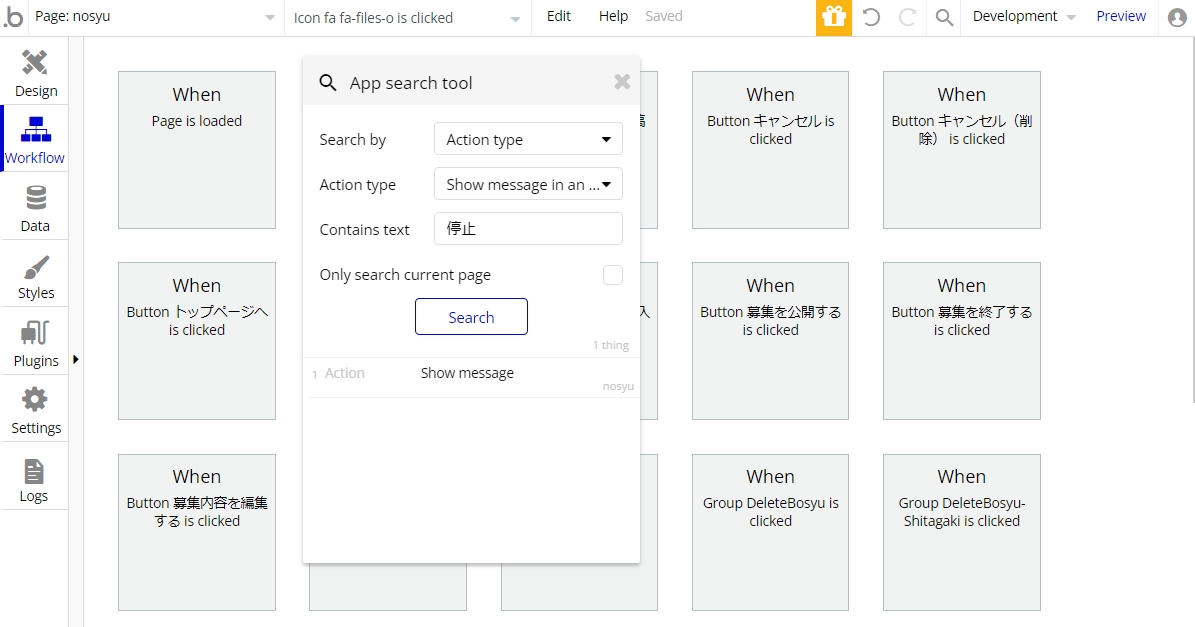Open the Design tab in sidebar
1195x627 pixels.
click(x=35, y=74)
